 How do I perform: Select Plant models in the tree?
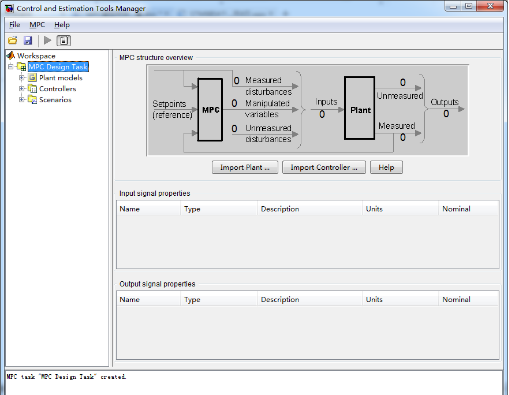pos(61,78)
